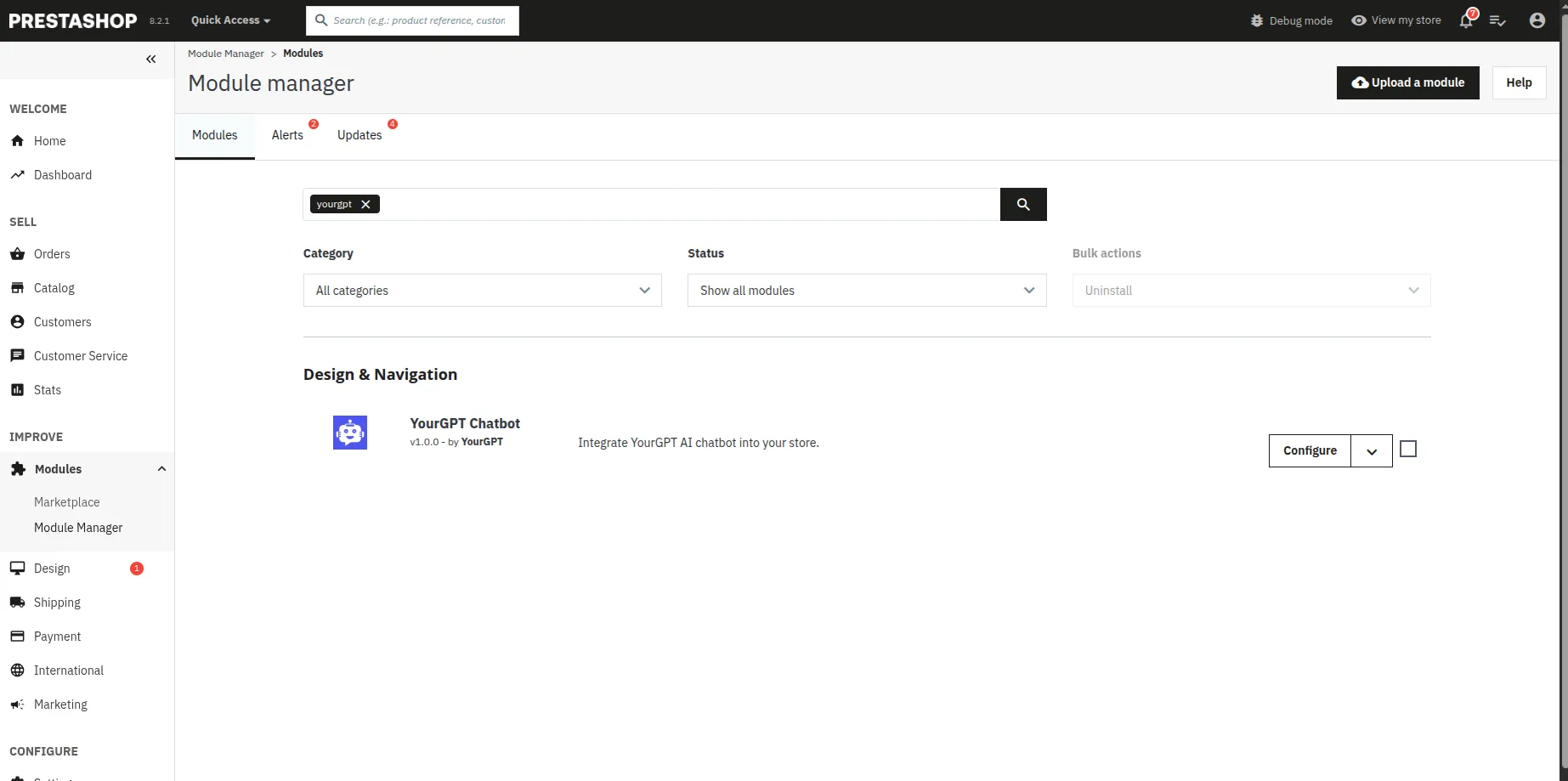Screen dimensions: 1568x781
Task: Open the Modules puzzle-piece icon
Action: click(18, 468)
